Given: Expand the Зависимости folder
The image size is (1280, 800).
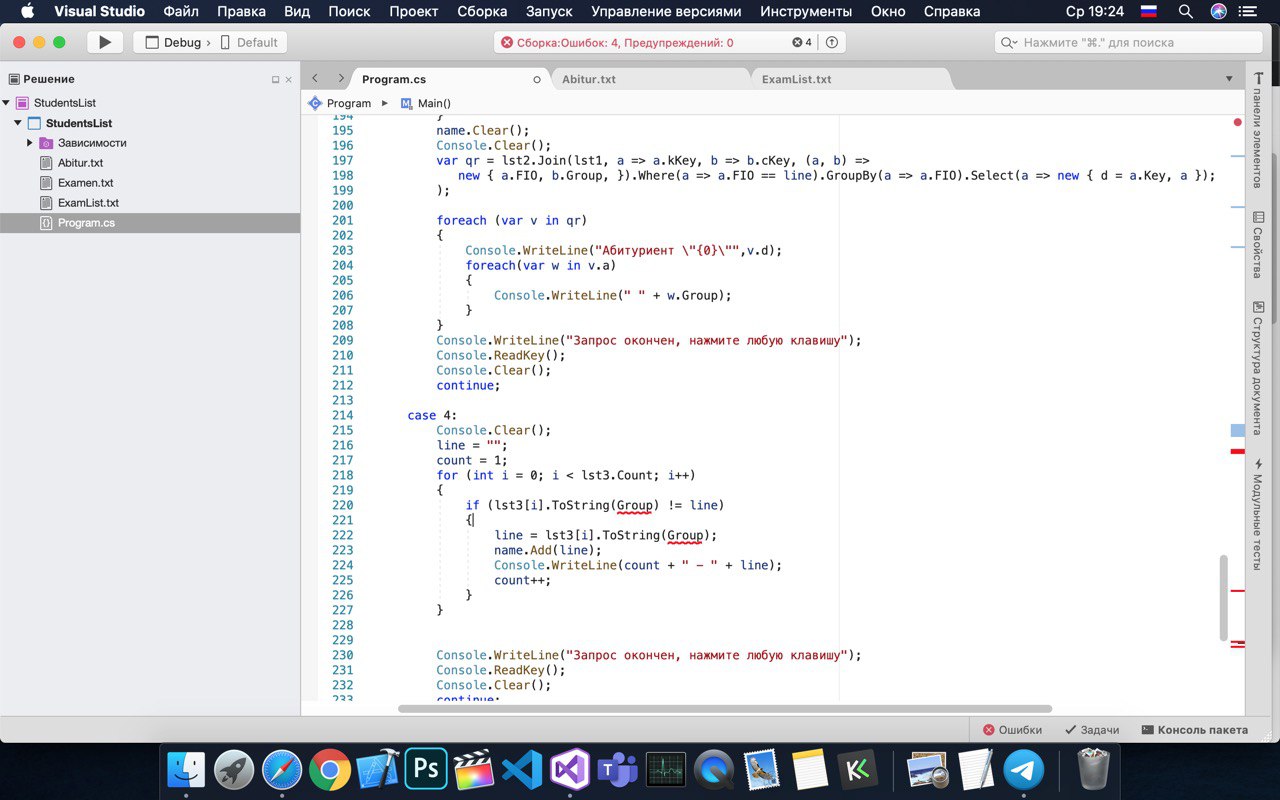Looking at the screenshot, I should click(x=30, y=143).
